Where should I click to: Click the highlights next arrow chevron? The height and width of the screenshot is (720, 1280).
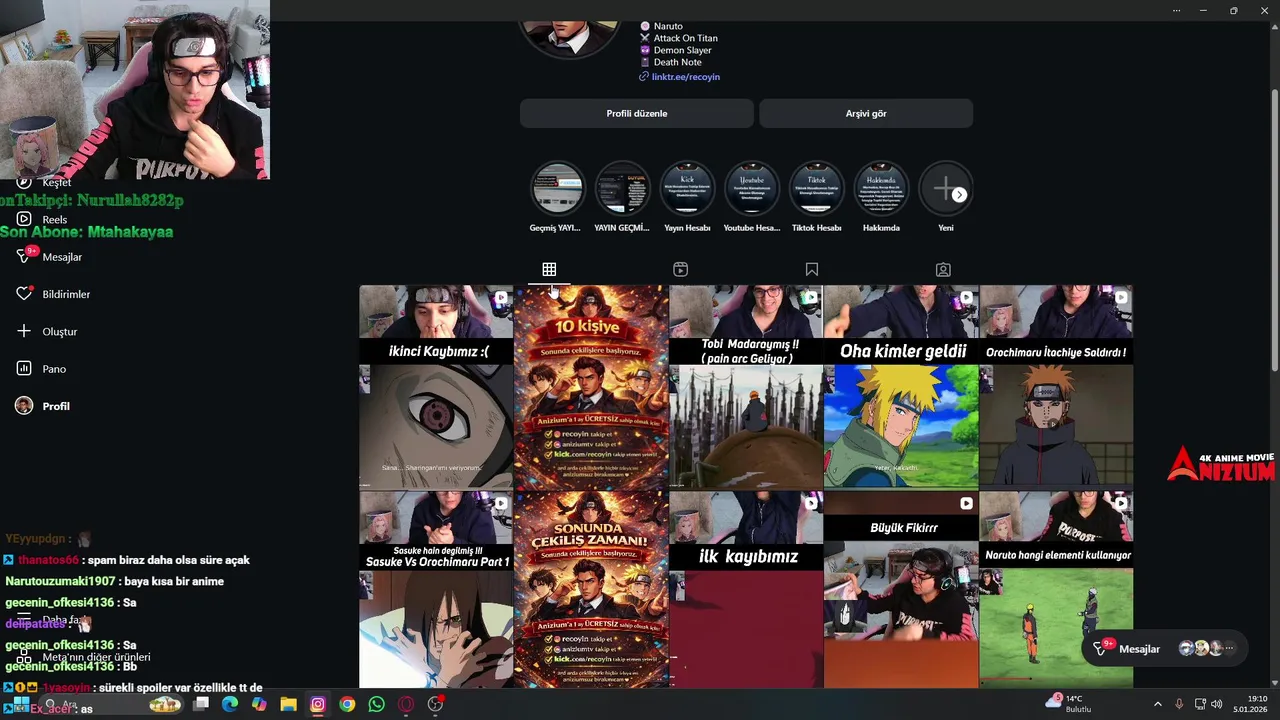click(x=959, y=195)
